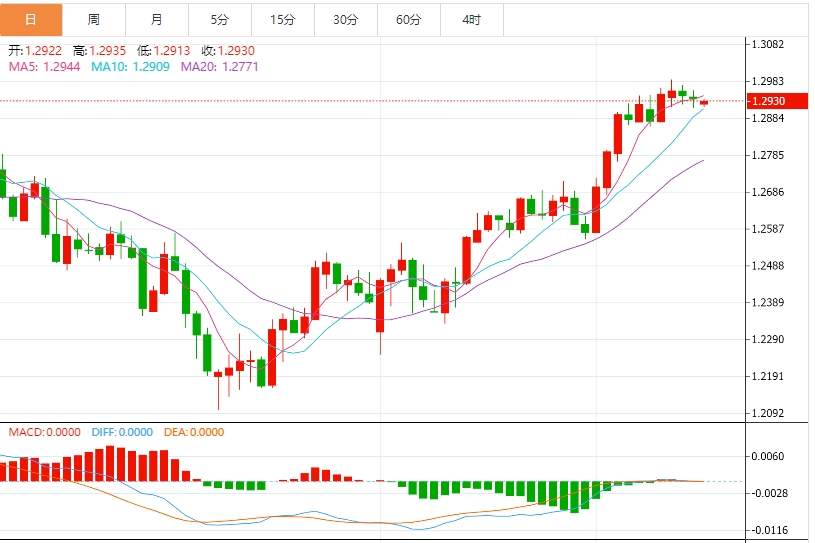Image resolution: width=815 pixels, height=543 pixels.
Task: Click the MACD: 0.0000 legend label
Action: click(44, 432)
